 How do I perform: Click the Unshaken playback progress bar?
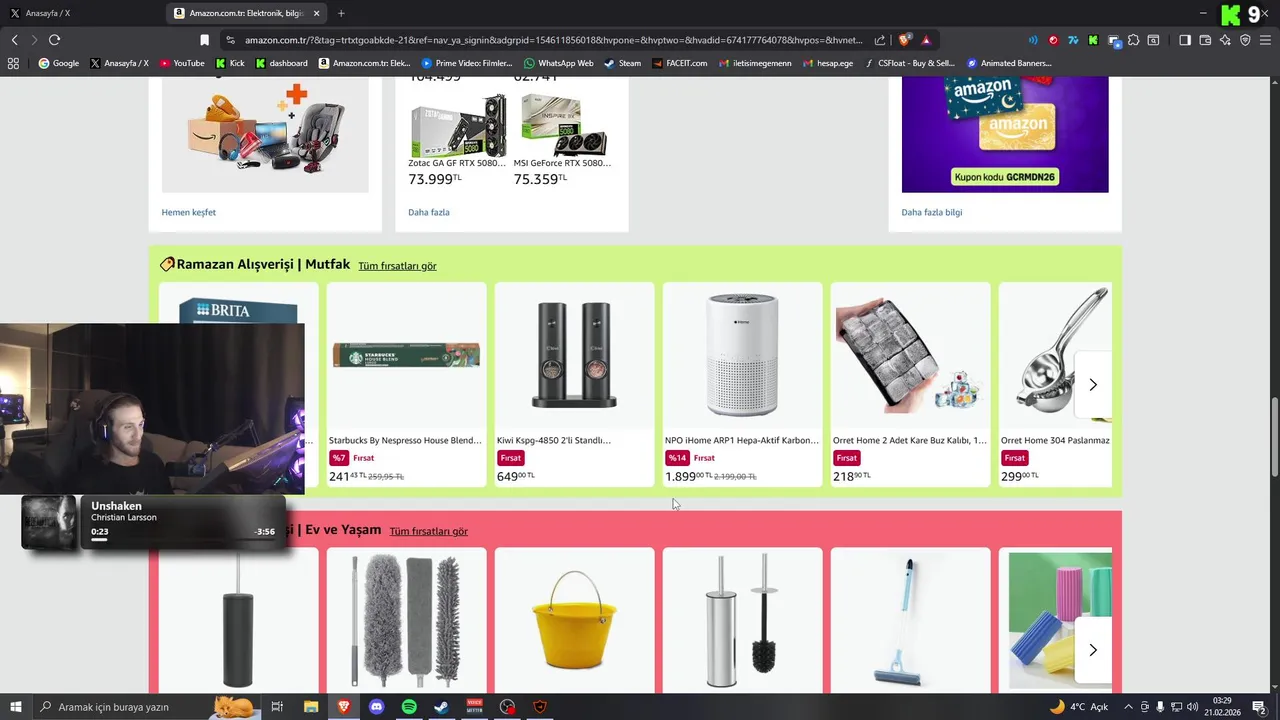pyautogui.click(x=182, y=539)
